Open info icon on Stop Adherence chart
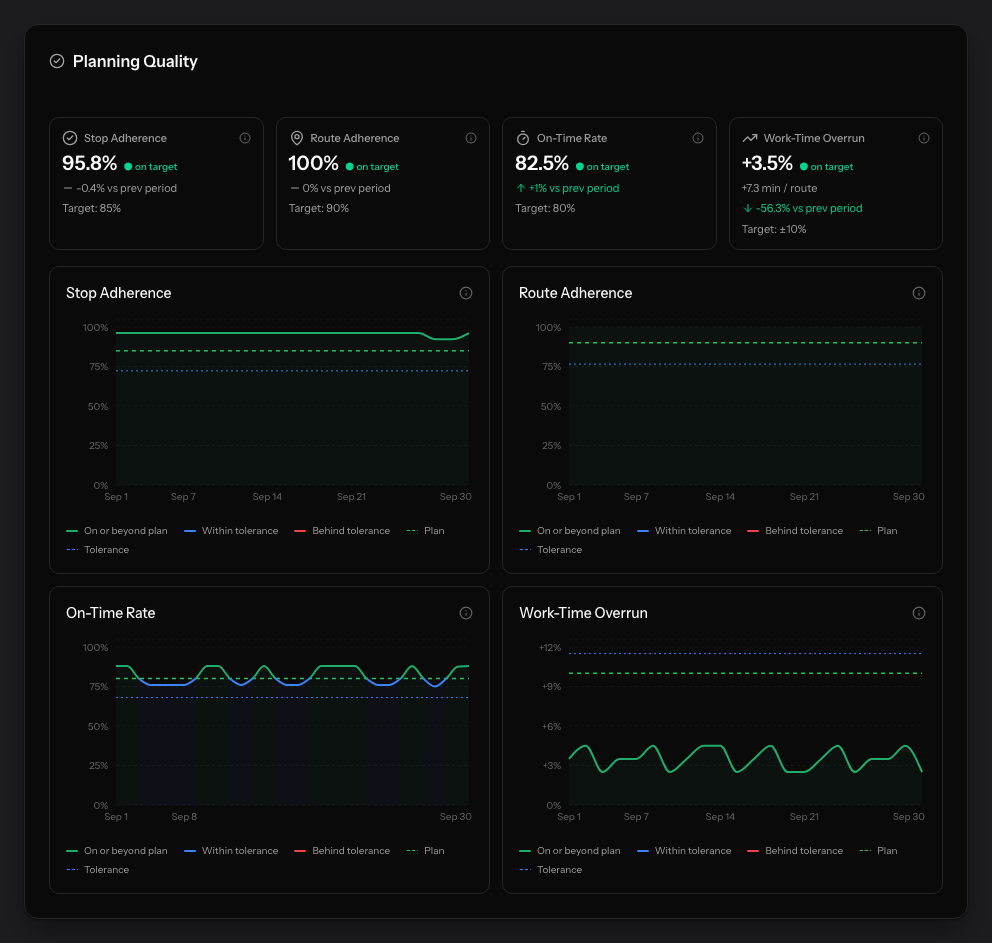992x943 pixels. (x=466, y=293)
